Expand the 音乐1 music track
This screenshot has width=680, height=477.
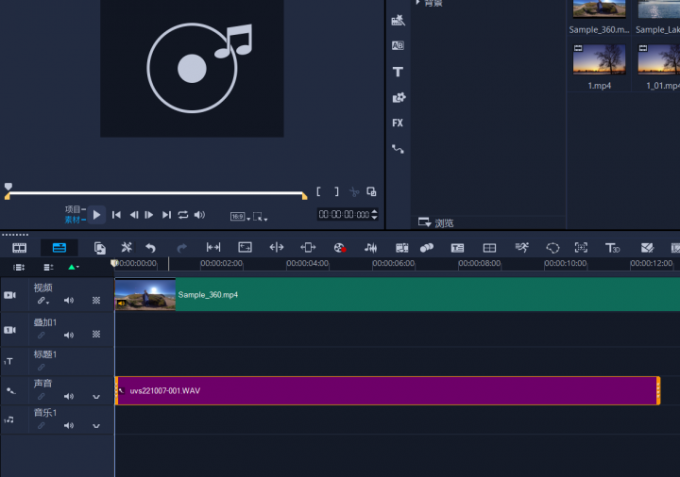pos(96,426)
